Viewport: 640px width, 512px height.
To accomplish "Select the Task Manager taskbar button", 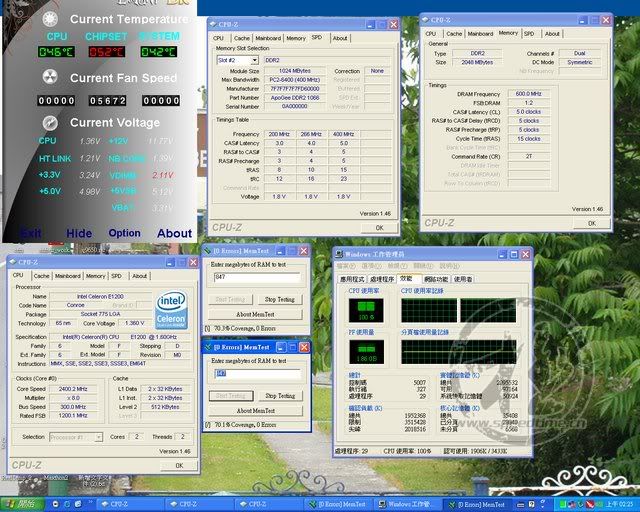I will point(409,505).
